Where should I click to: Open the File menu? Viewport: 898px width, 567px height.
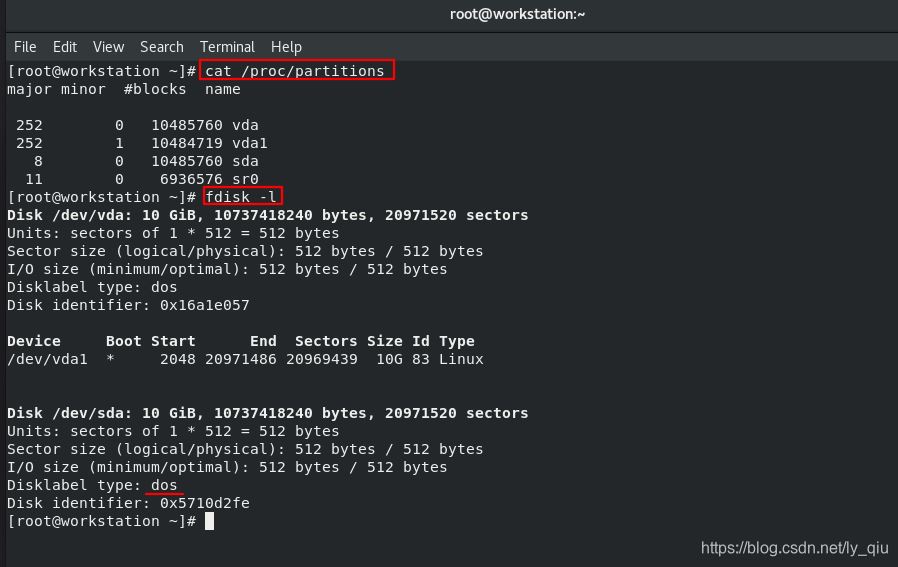25,47
